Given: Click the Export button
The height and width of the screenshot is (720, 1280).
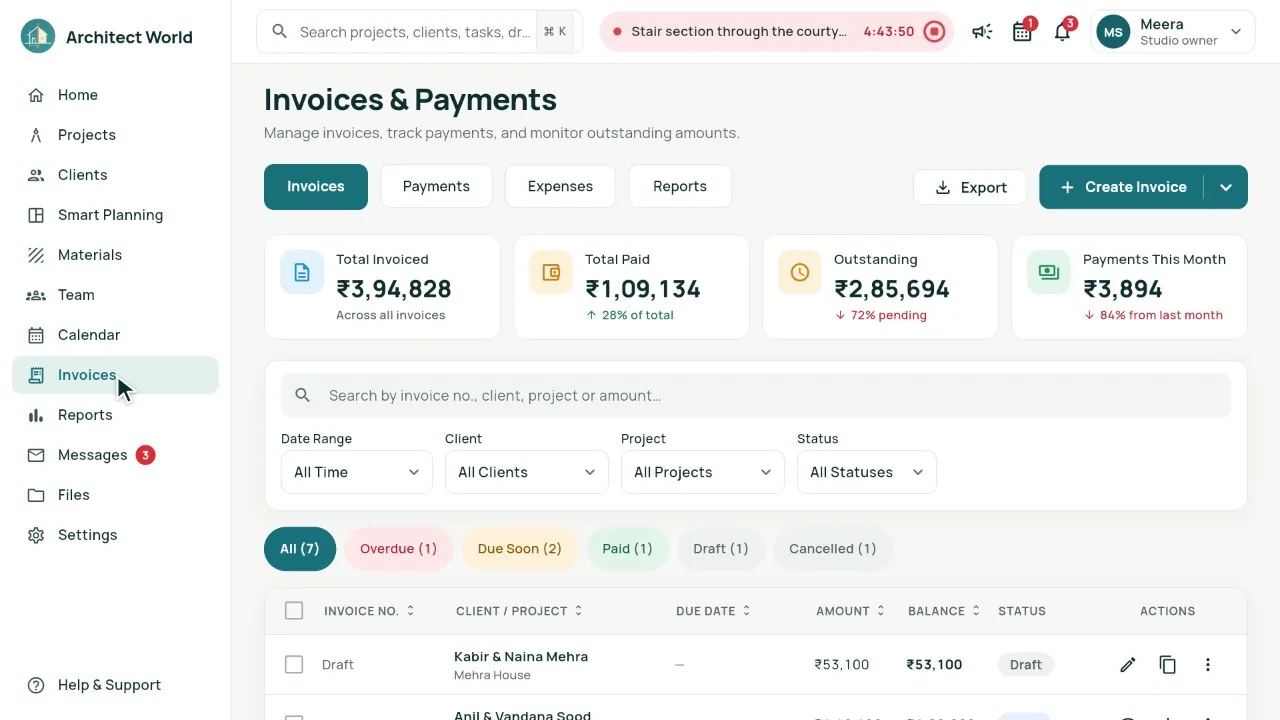Looking at the screenshot, I should tap(970, 187).
